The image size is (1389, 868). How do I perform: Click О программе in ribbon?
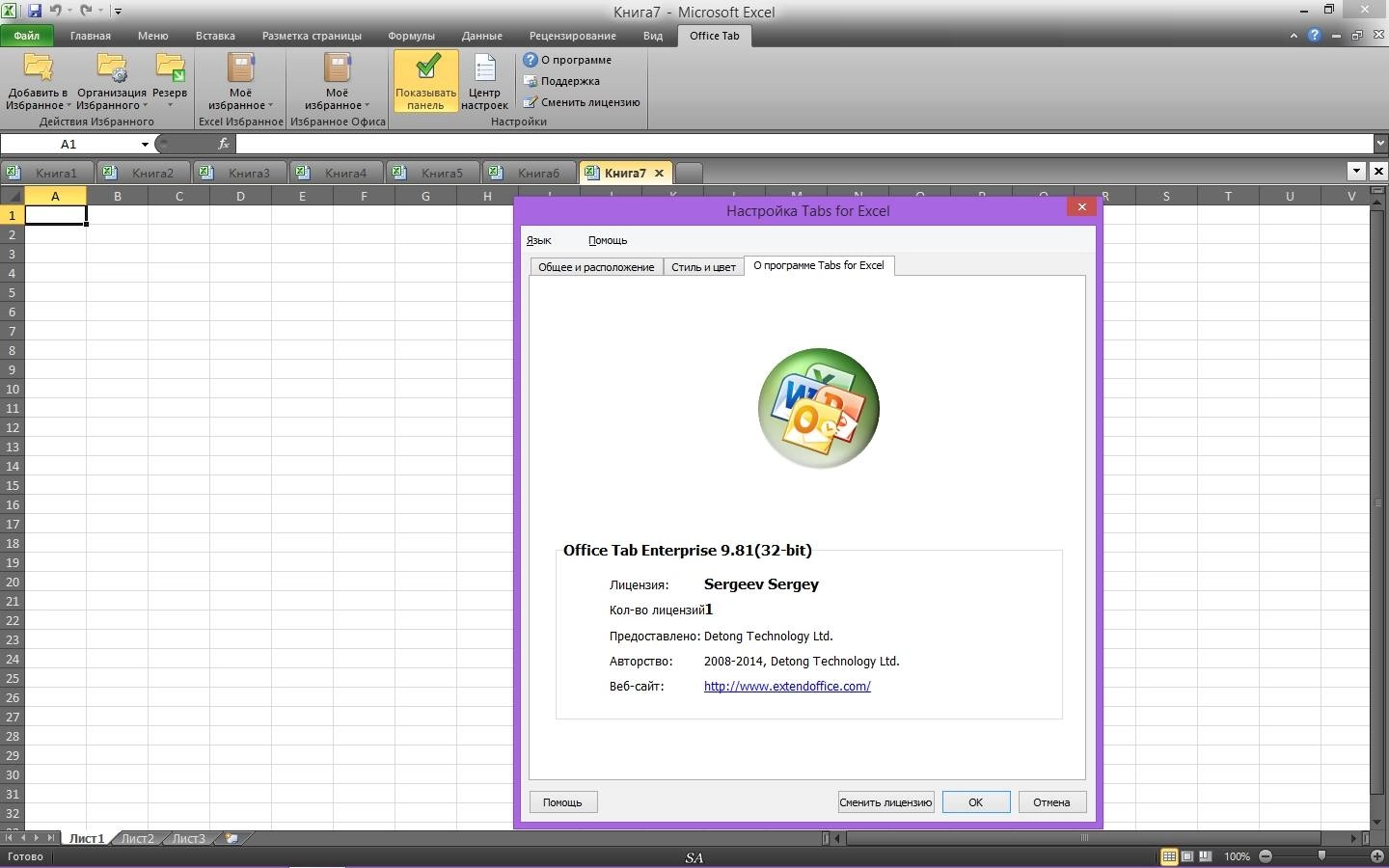pos(567,60)
